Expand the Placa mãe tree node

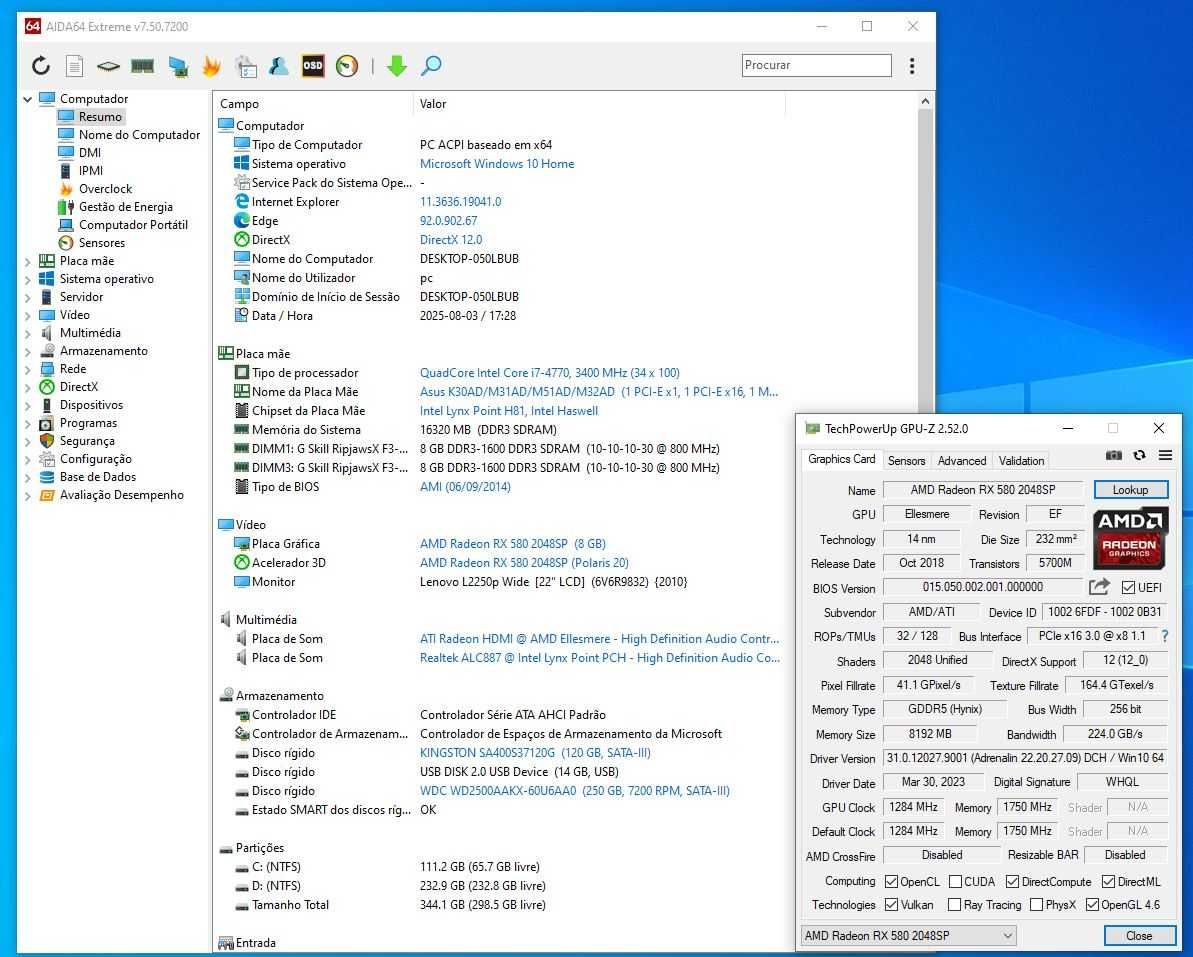pyautogui.click(x=28, y=261)
